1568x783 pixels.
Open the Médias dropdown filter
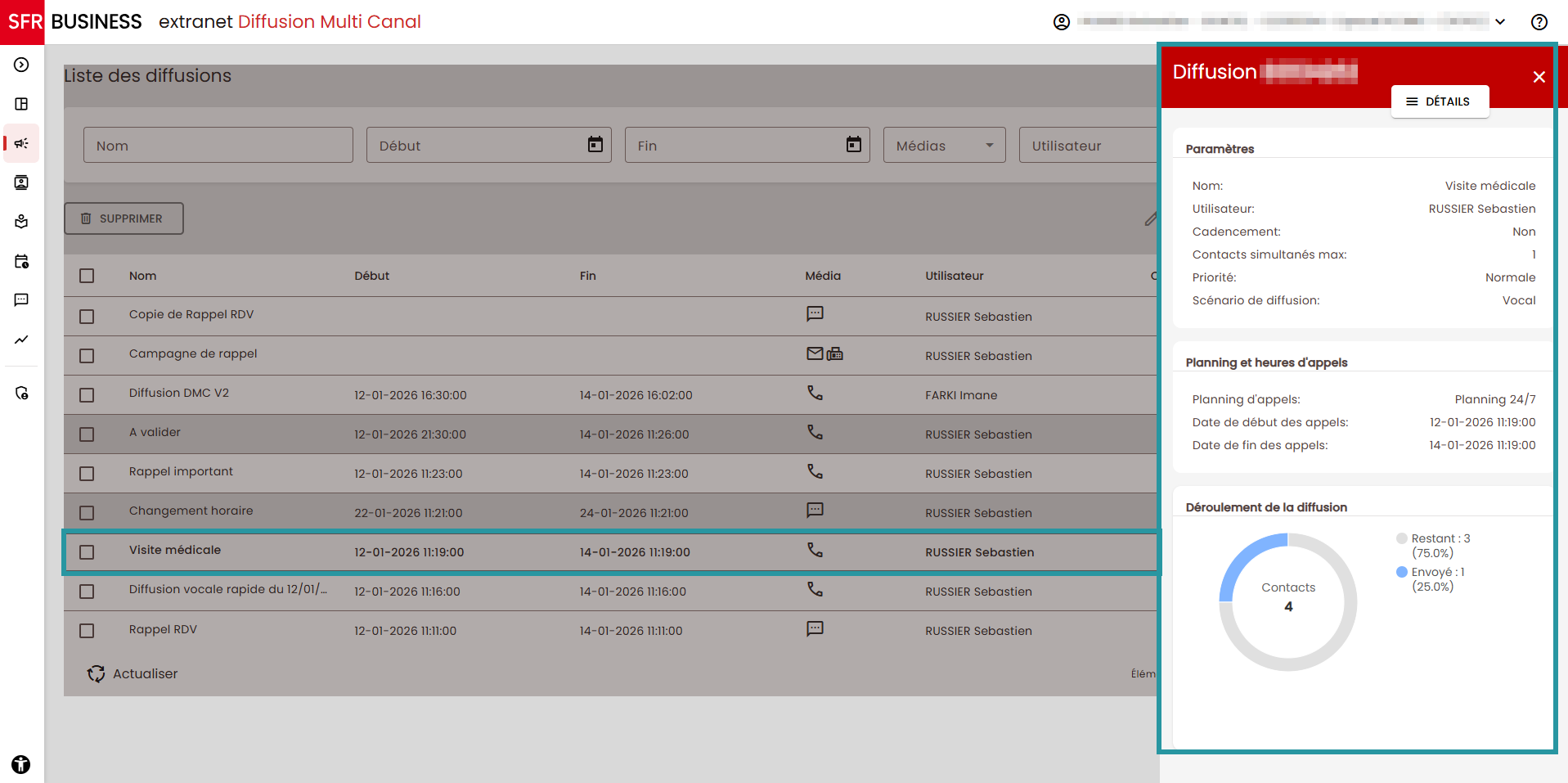coord(944,146)
